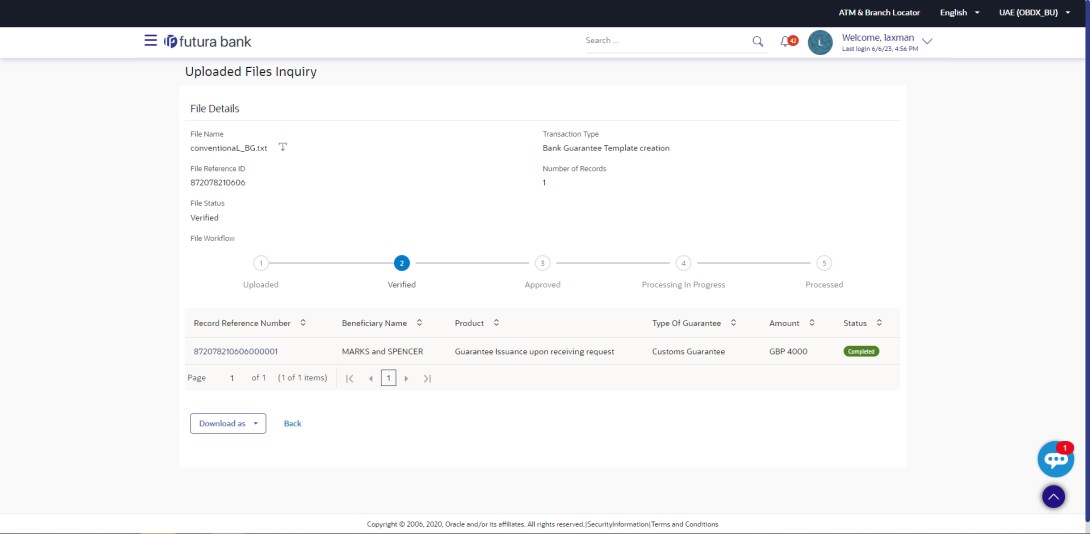Screen dimensions: 1090x534
Task: Click the Back link
Action: [293, 423]
